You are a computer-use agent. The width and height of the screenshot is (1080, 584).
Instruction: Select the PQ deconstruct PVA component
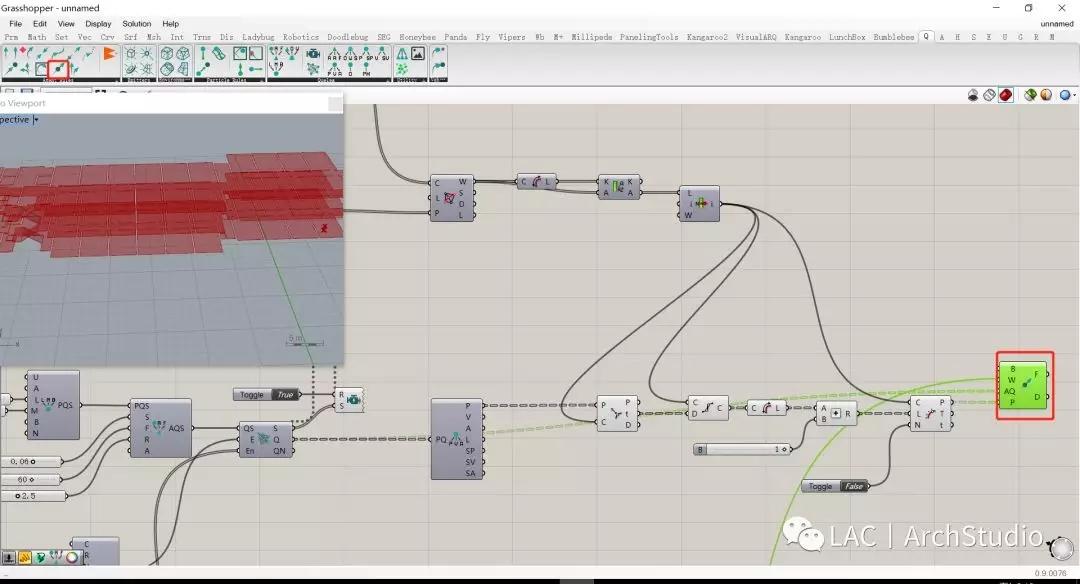pos(457,439)
